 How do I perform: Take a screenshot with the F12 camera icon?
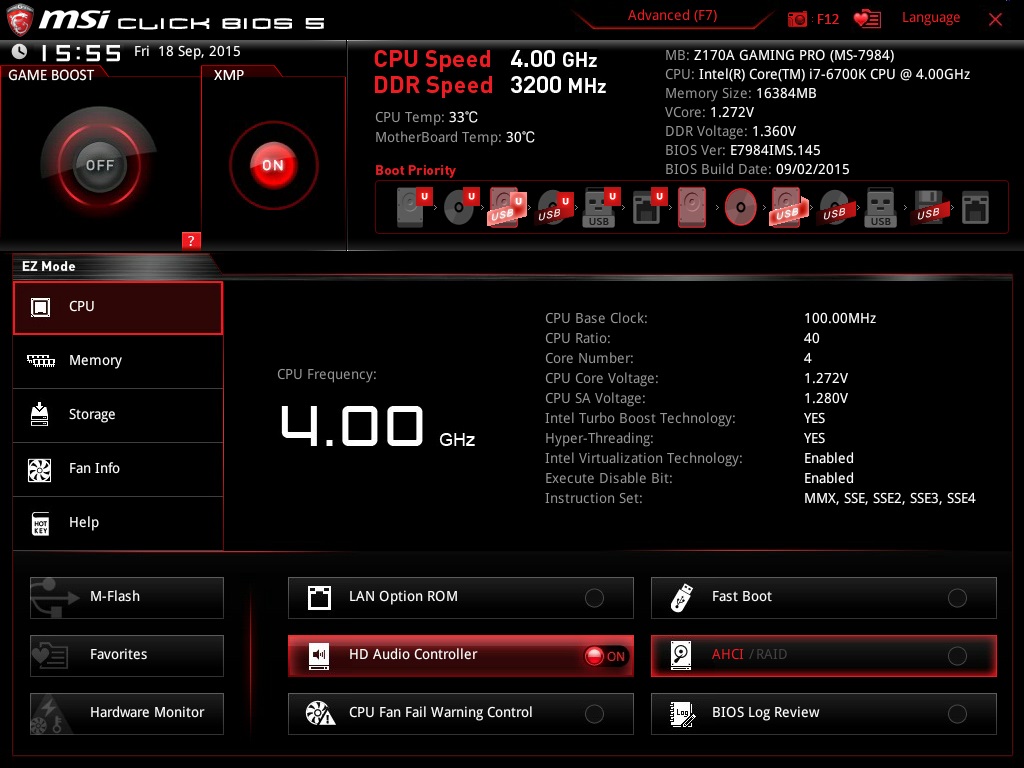(797, 19)
